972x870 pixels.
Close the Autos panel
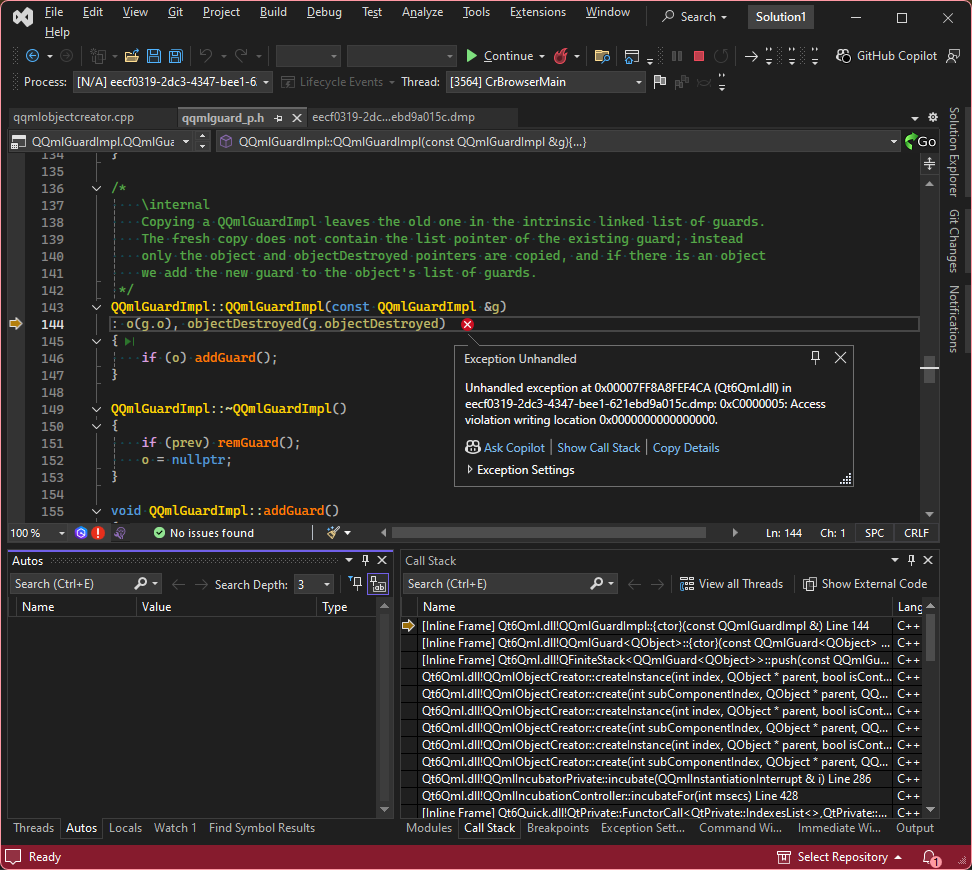[382, 561]
